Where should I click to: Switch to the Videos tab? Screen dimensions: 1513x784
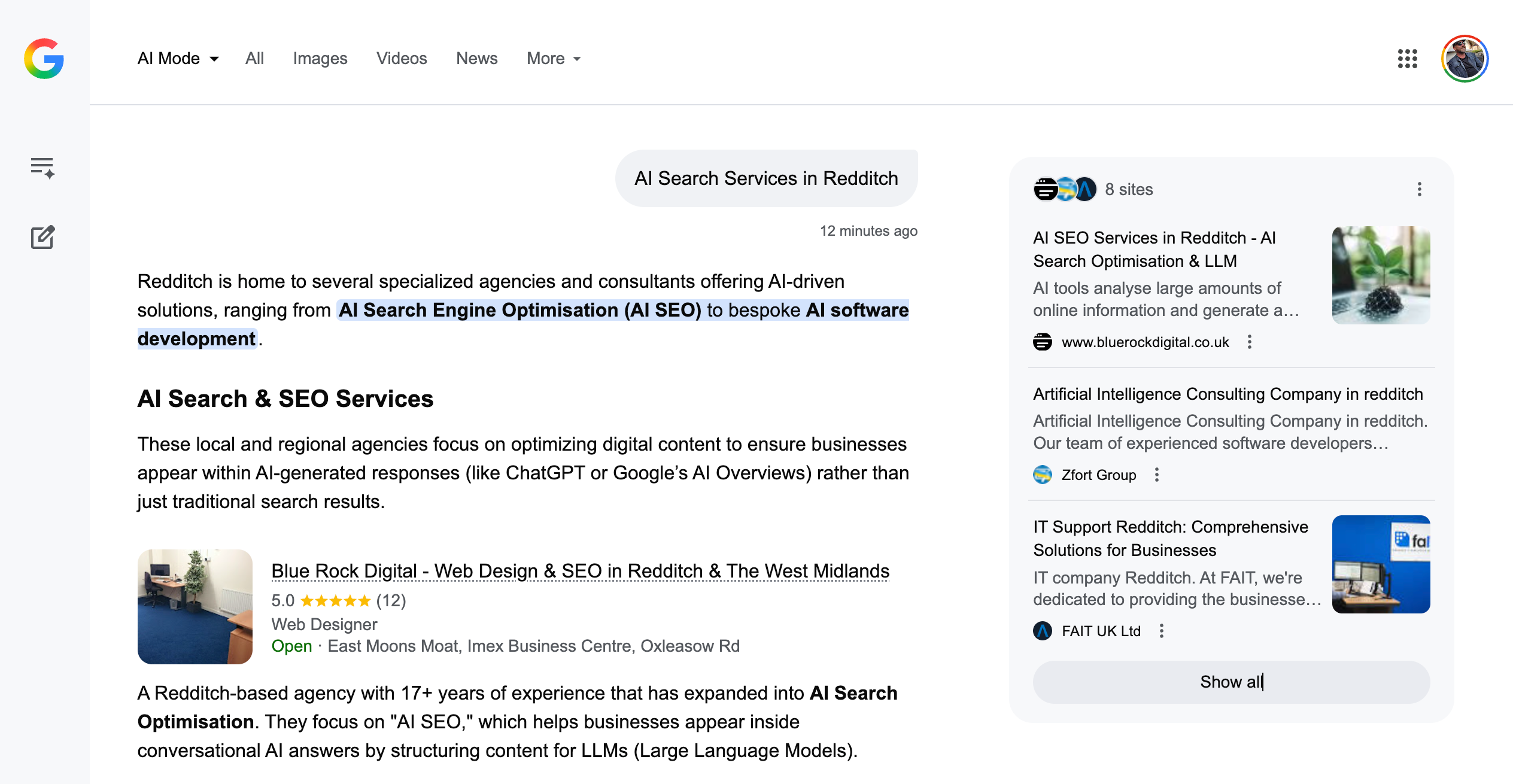pos(402,59)
